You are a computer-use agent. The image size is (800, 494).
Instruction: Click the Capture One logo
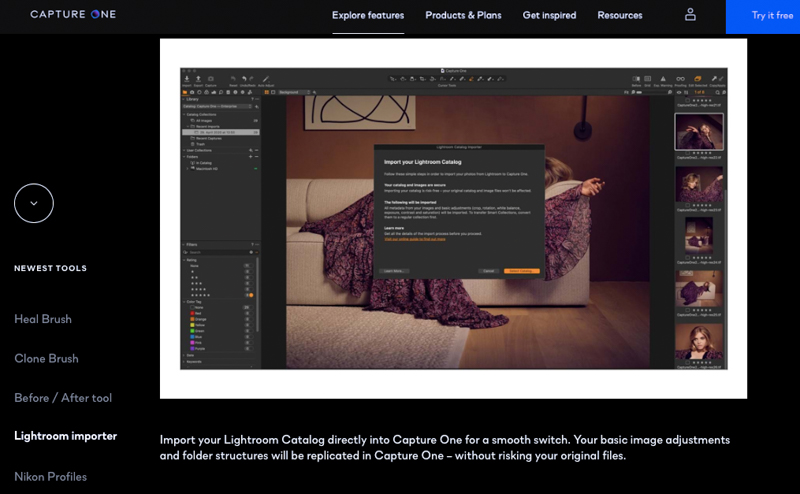click(73, 14)
